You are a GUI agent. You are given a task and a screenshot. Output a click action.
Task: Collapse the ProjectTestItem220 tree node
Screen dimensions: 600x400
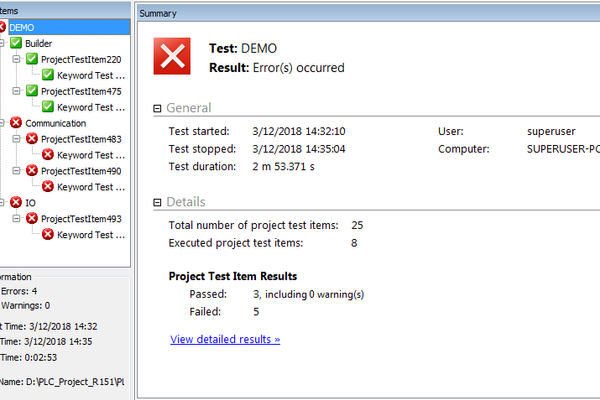16,59
